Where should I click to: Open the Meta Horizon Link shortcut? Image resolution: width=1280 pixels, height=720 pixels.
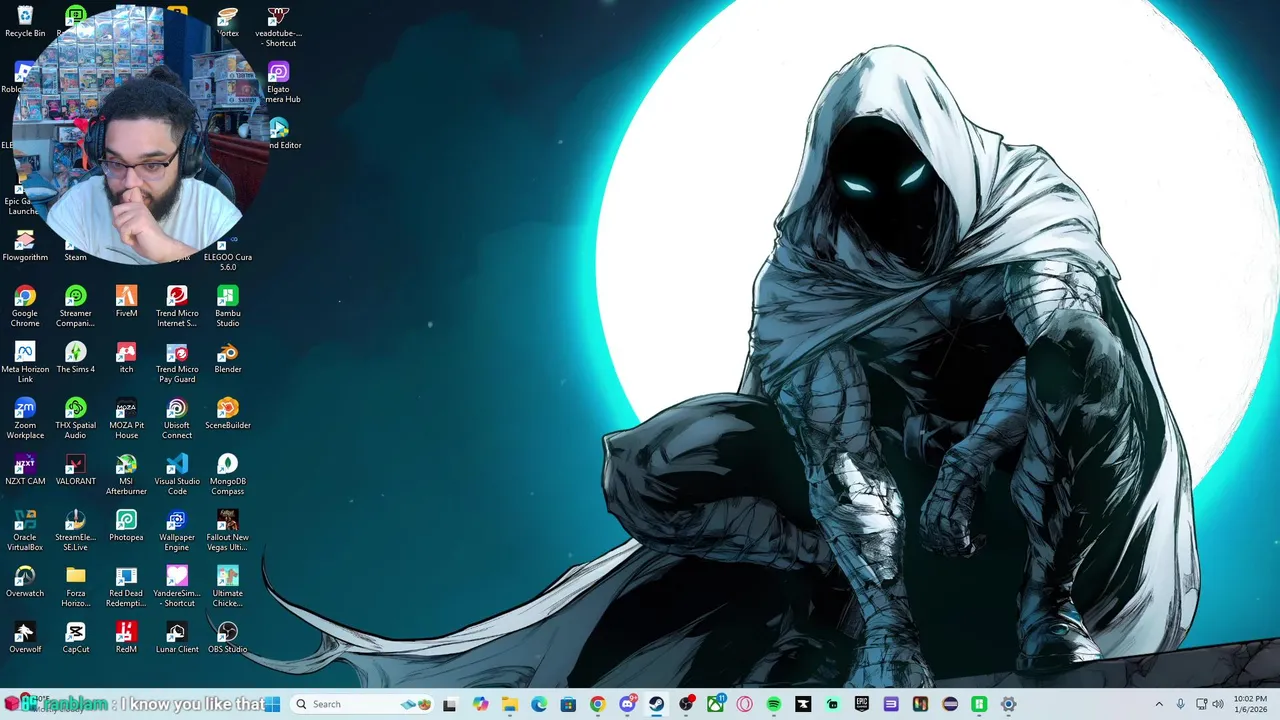(25, 362)
